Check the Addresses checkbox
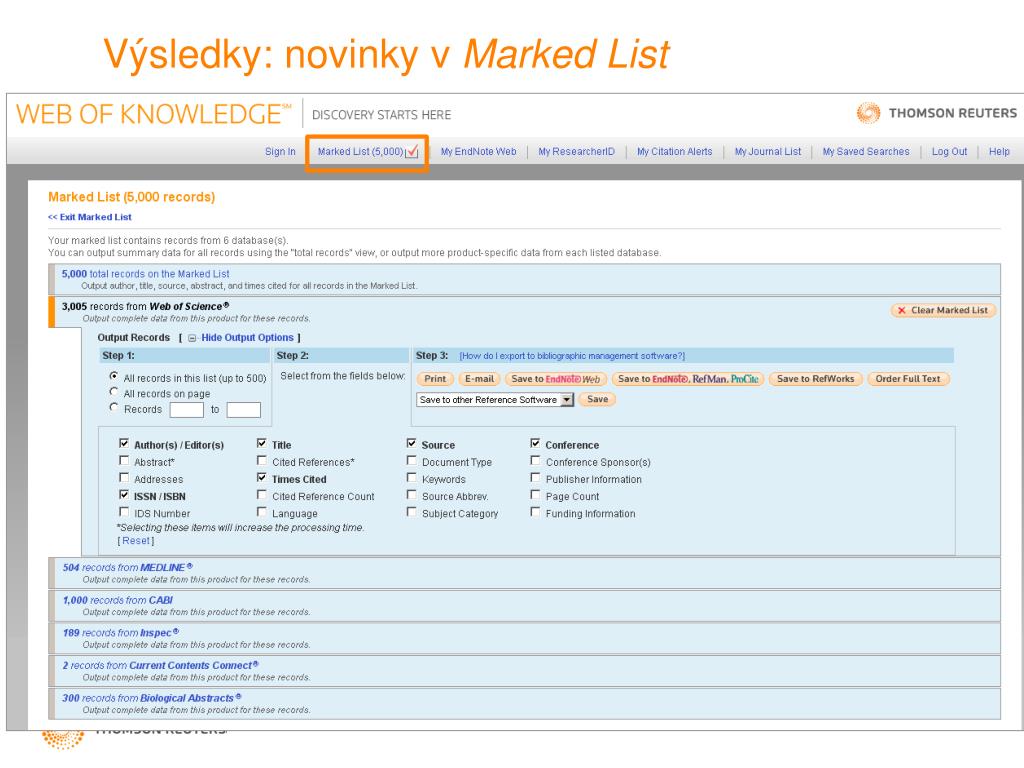Viewport: 1024px width, 768px height. click(124, 477)
